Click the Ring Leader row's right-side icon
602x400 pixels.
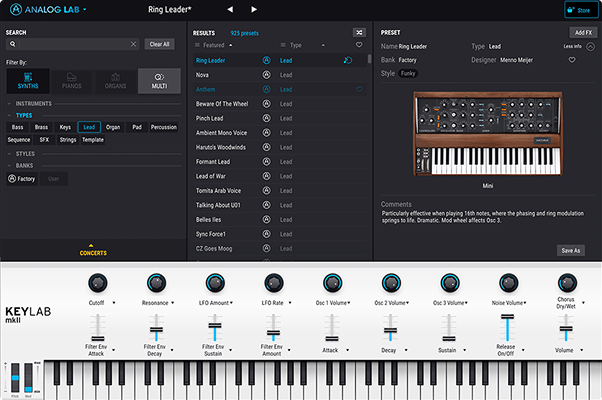[x=348, y=60]
